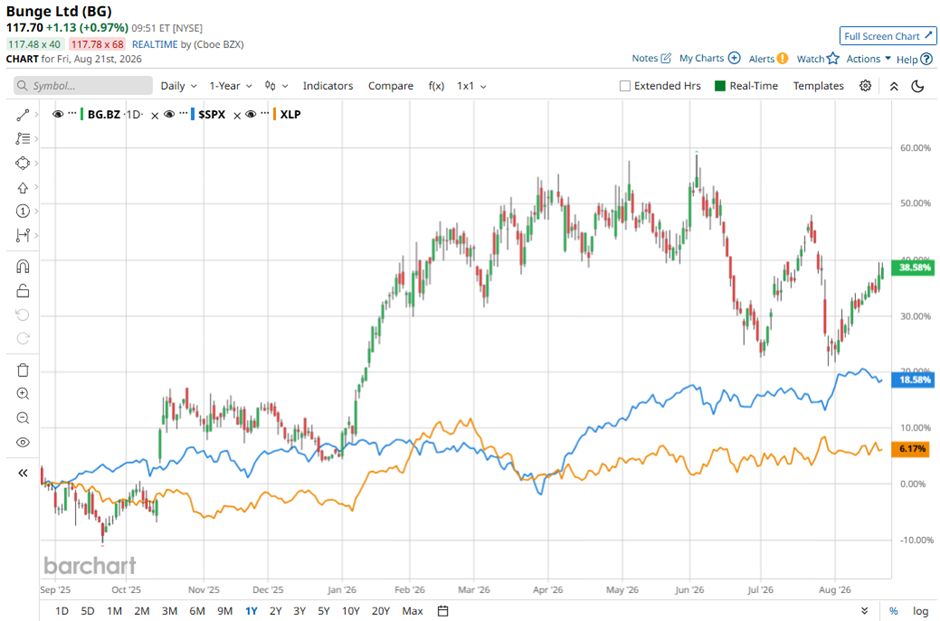Screen dimensions: 940x621
Task: Open the Actions dropdown
Action: (868, 58)
